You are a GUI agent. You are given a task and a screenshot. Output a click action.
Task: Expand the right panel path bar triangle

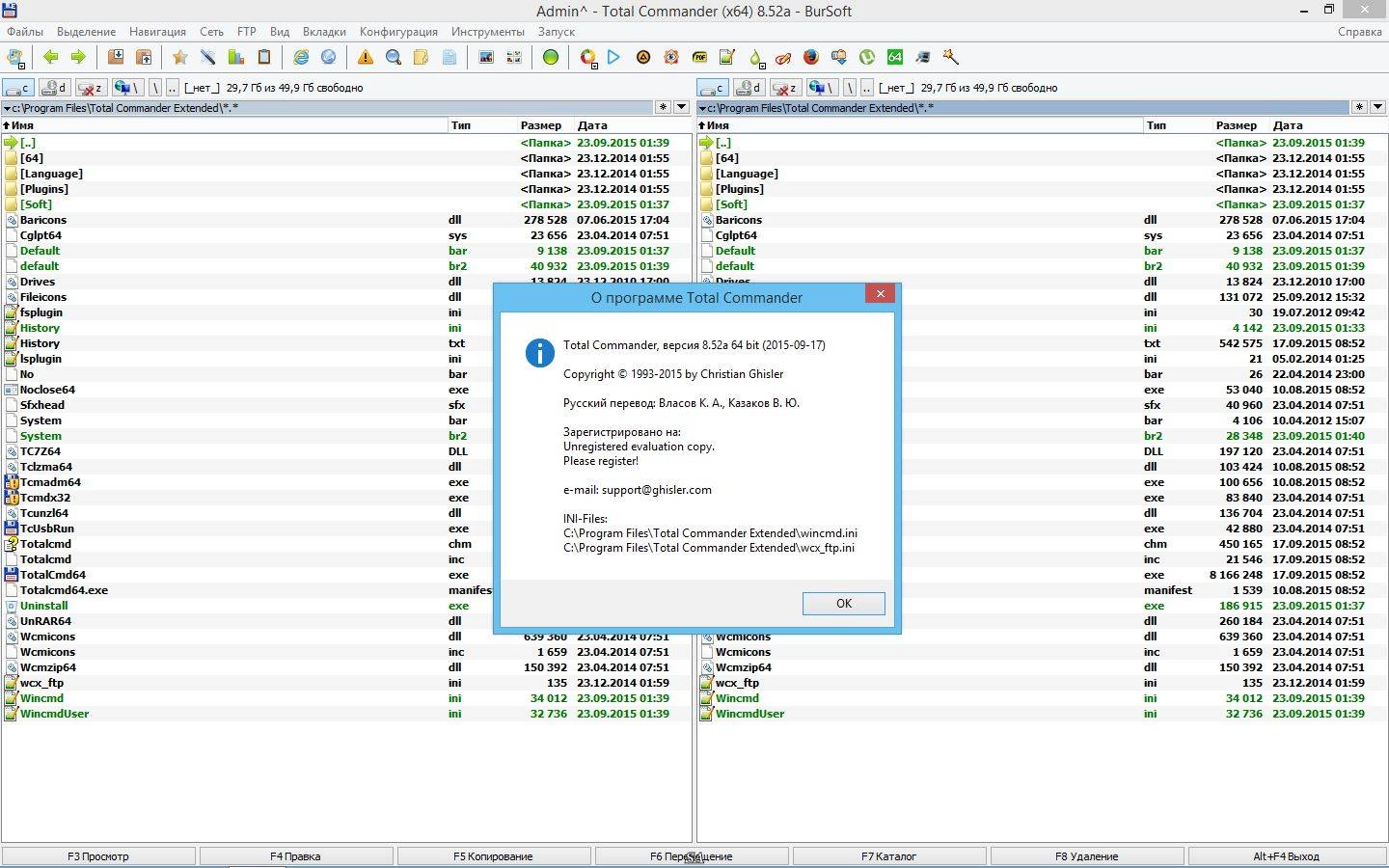tap(702, 108)
